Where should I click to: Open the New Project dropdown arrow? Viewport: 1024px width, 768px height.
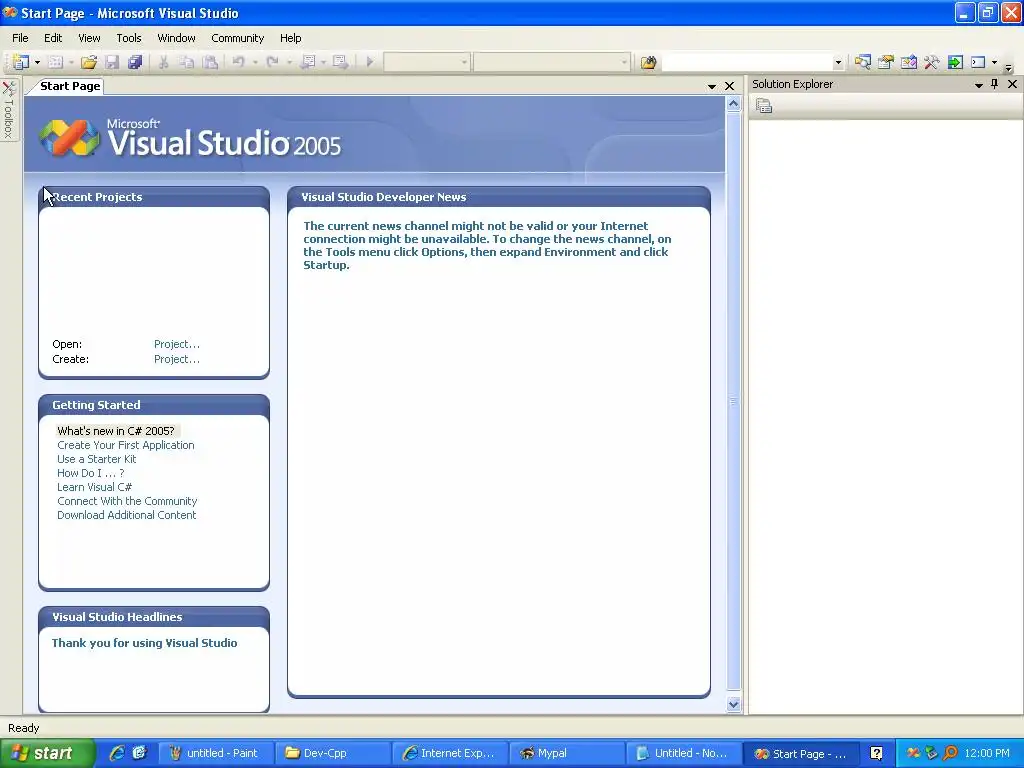pos(37,63)
